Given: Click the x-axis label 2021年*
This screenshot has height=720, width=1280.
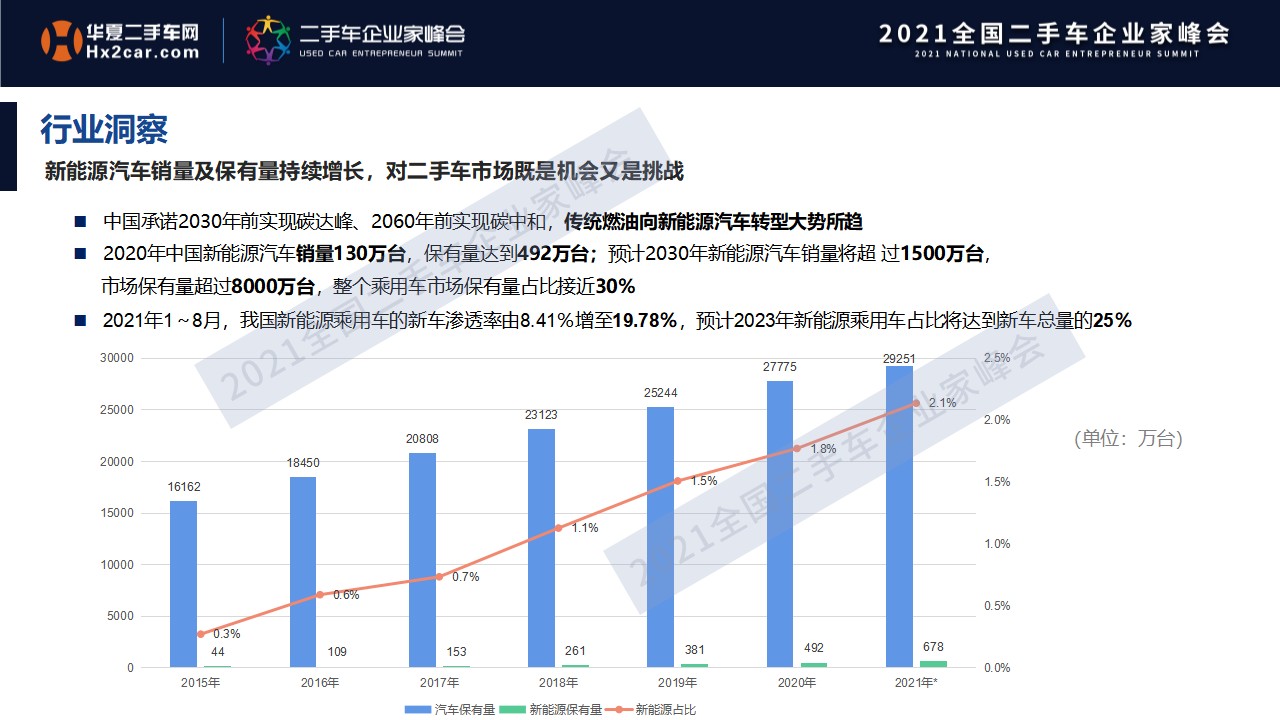Looking at the screenshot, I should pyautogui.click(x=916, y=683).
